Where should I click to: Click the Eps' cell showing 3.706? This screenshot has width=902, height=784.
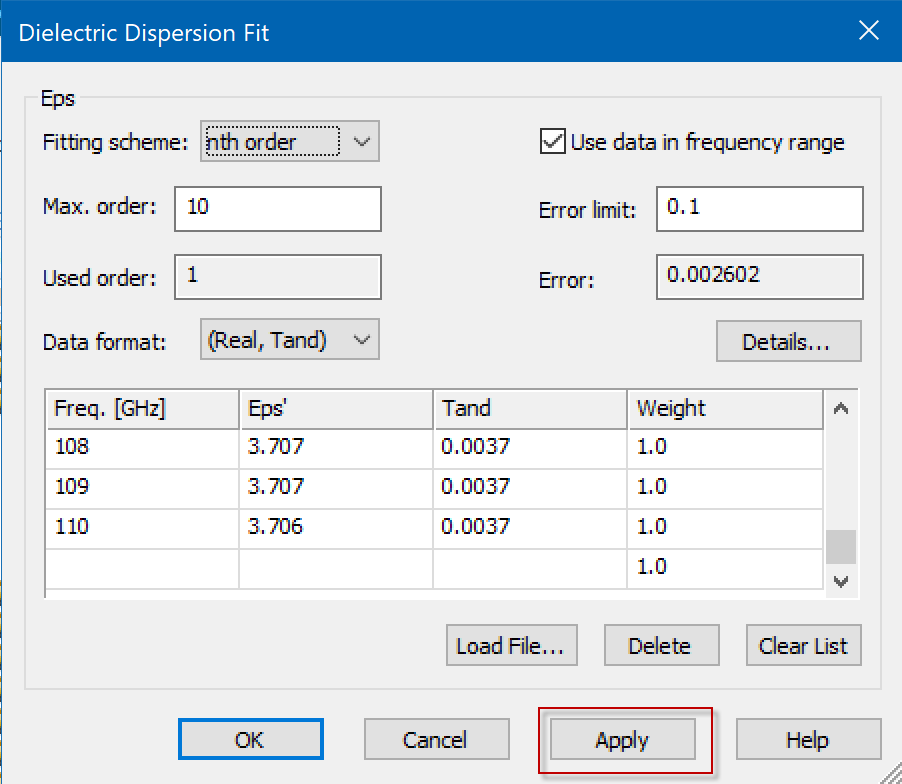(x=335, y=527)
